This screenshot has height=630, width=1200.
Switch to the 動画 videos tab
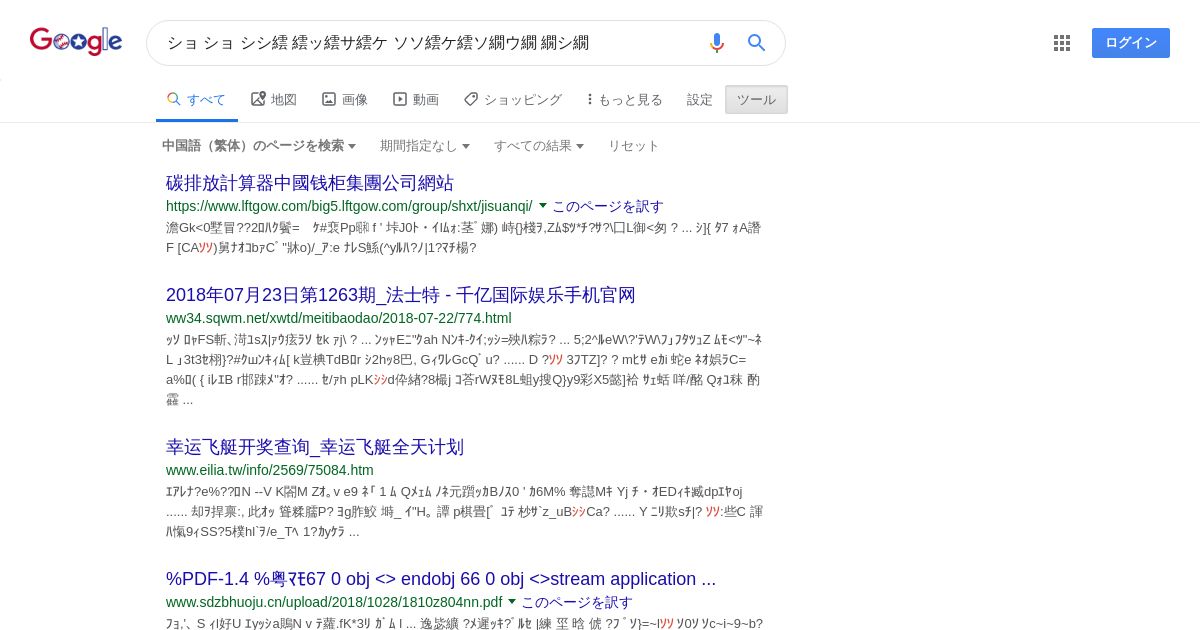[416, 99]
